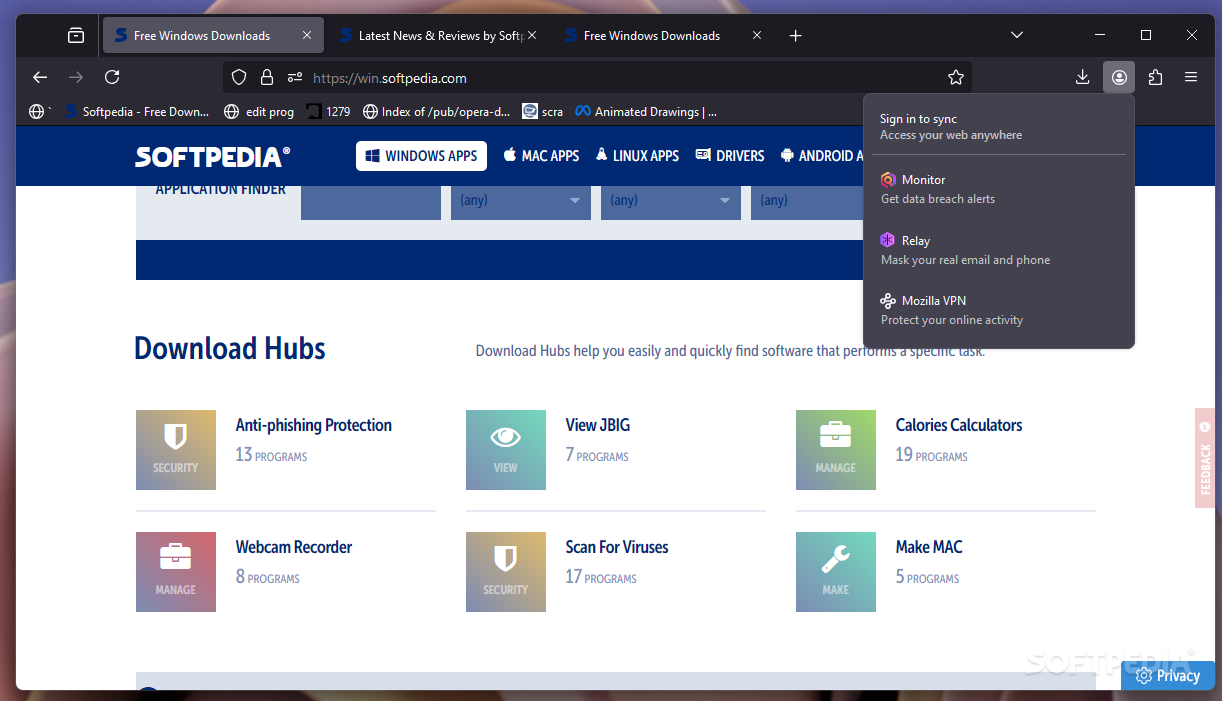
Task: Click Sign in to sync
Action: [x=999, y=127]
